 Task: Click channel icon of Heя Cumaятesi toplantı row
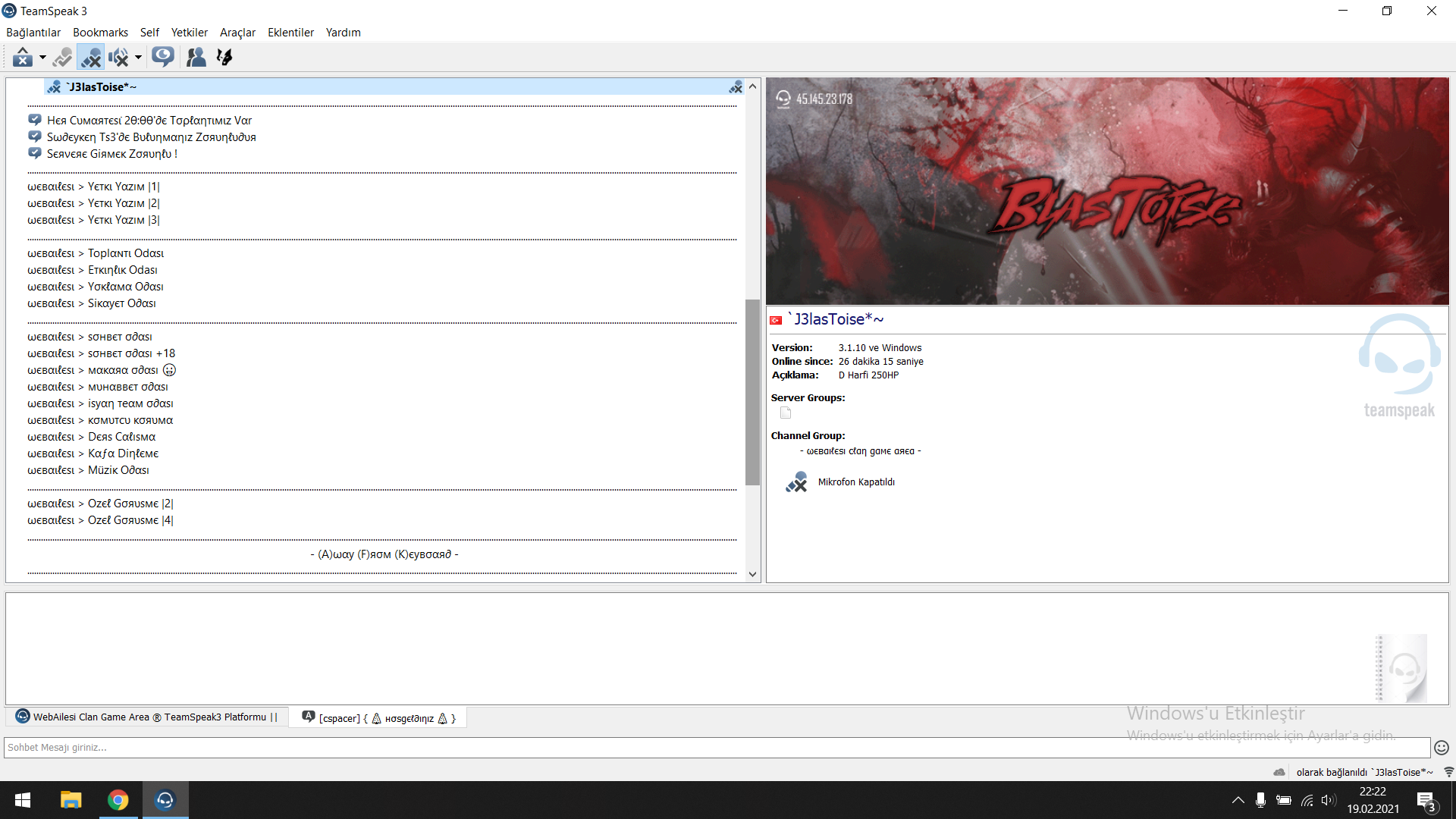click(x=35, y=120)
